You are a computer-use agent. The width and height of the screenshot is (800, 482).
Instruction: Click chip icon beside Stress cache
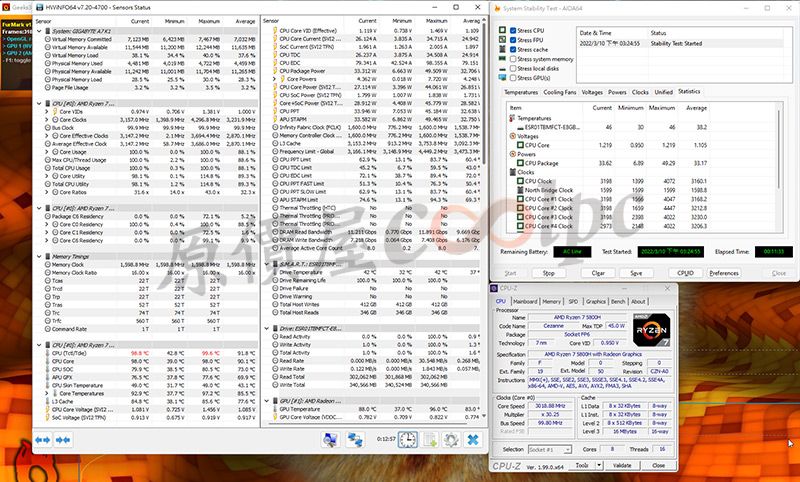503,49
